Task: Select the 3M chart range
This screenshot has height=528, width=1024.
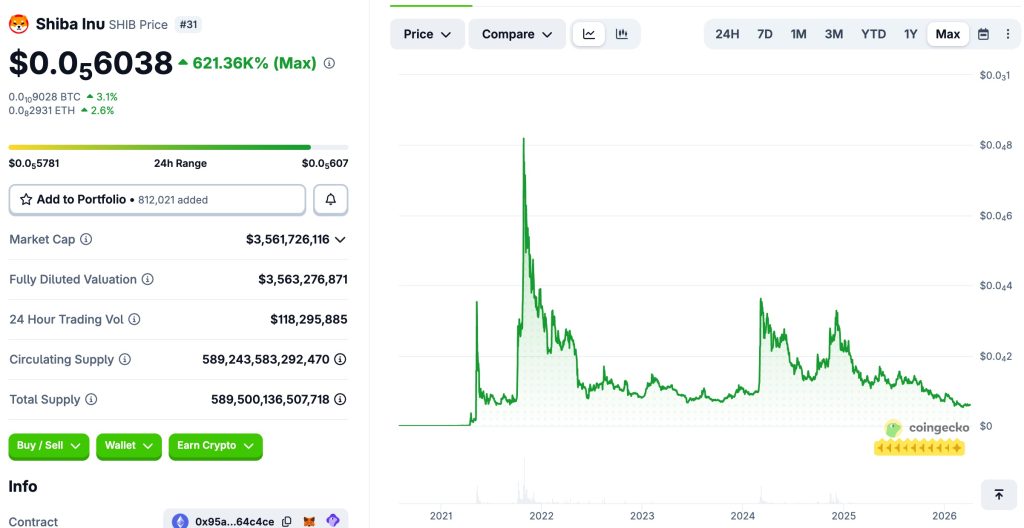Action: tap(833, 34)
